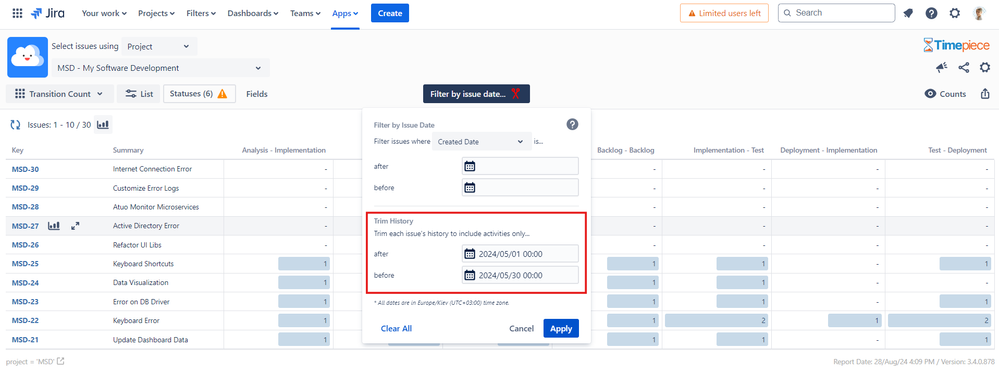Open the notifications bell icon
The height and width of the screenshot is (373, 999).
click(909, 13)
